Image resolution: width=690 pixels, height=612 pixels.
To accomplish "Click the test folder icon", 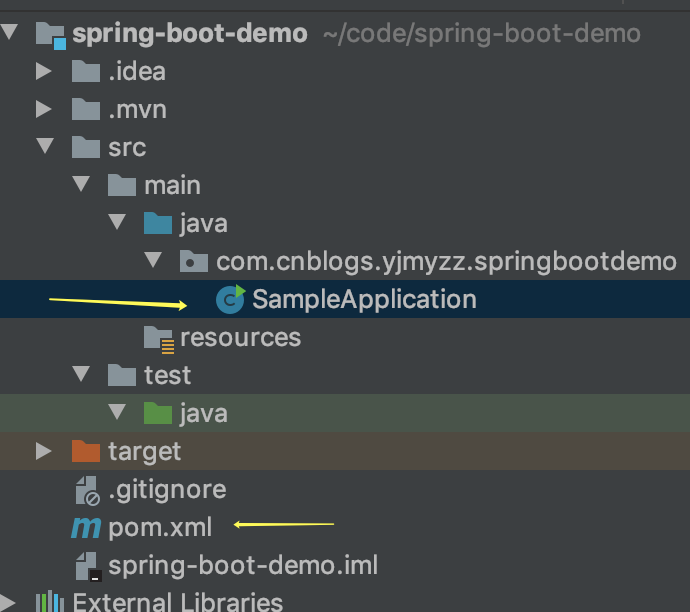I will tap(122, 375).
